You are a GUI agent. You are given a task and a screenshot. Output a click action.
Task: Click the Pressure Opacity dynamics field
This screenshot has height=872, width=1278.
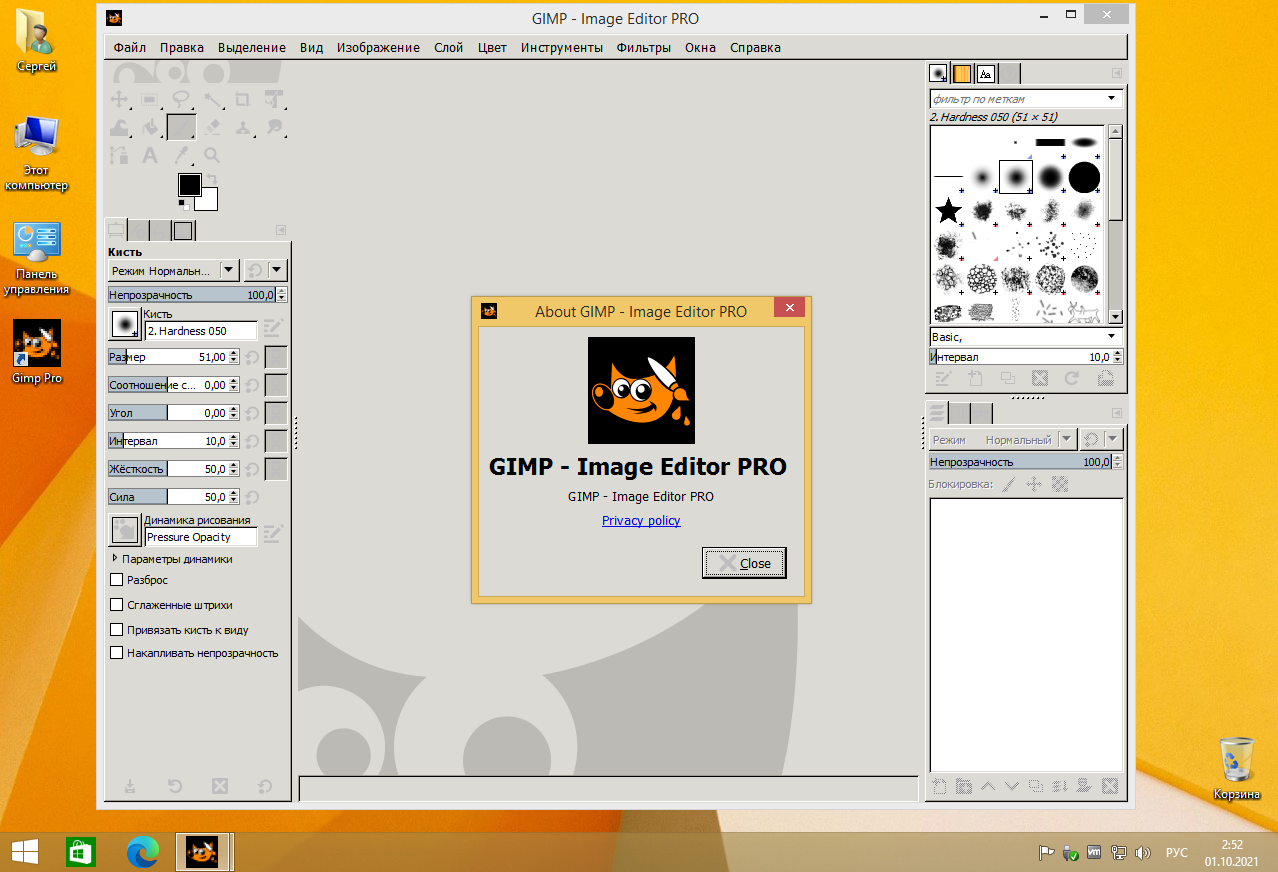click(x=201, y=537)
